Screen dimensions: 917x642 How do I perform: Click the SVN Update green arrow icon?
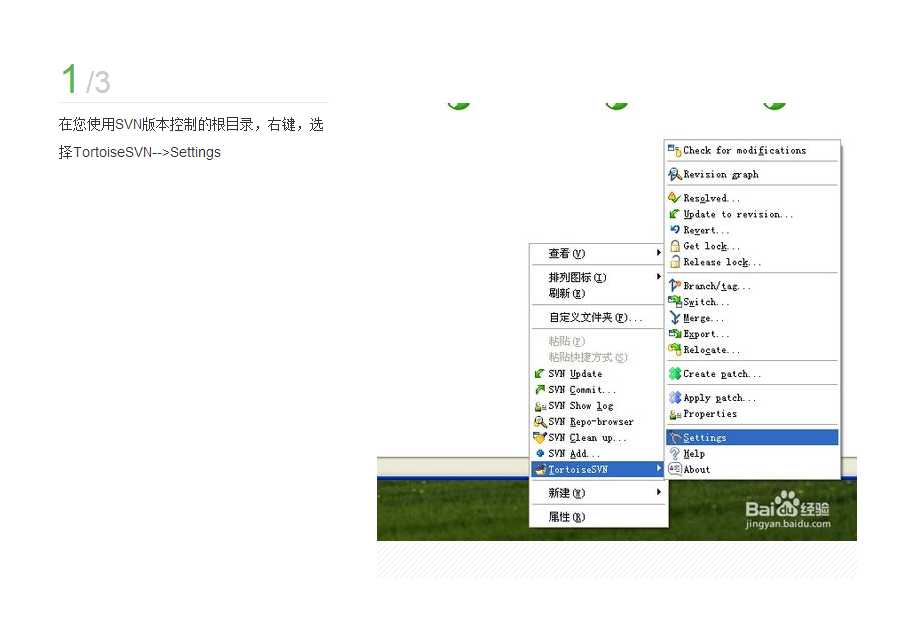click(539, 374)
